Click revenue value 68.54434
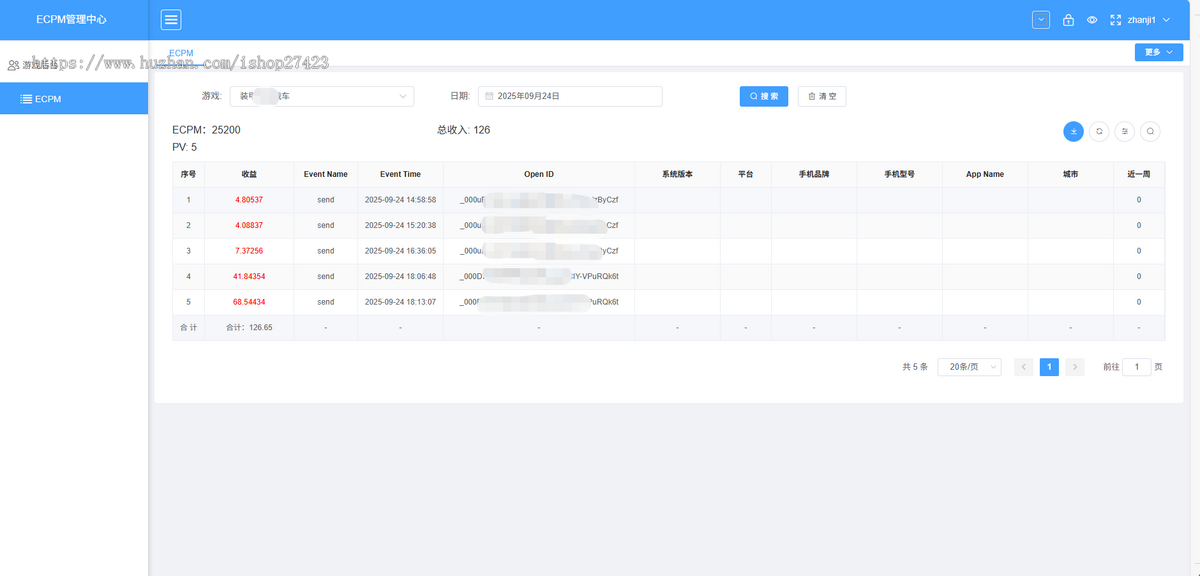 [249, 302]
